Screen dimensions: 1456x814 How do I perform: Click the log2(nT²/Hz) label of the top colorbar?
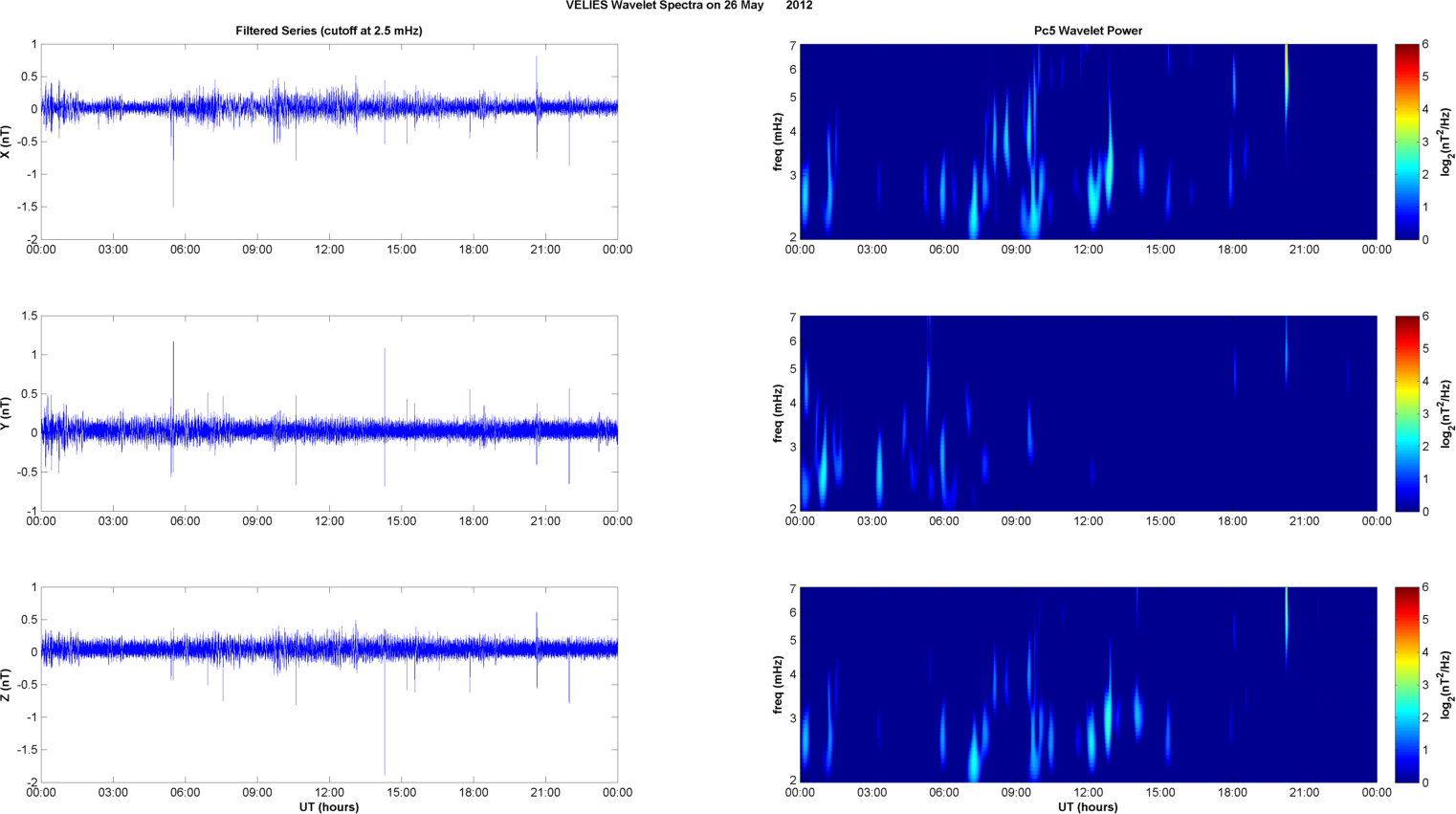(x=1447, y=142)
